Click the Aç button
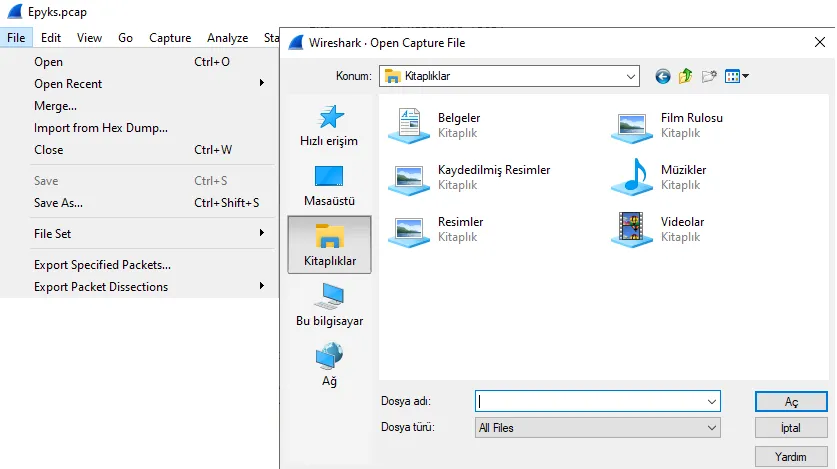Image resolution: width=837 pixels, height=469 pixels. [x=791, y=402]
